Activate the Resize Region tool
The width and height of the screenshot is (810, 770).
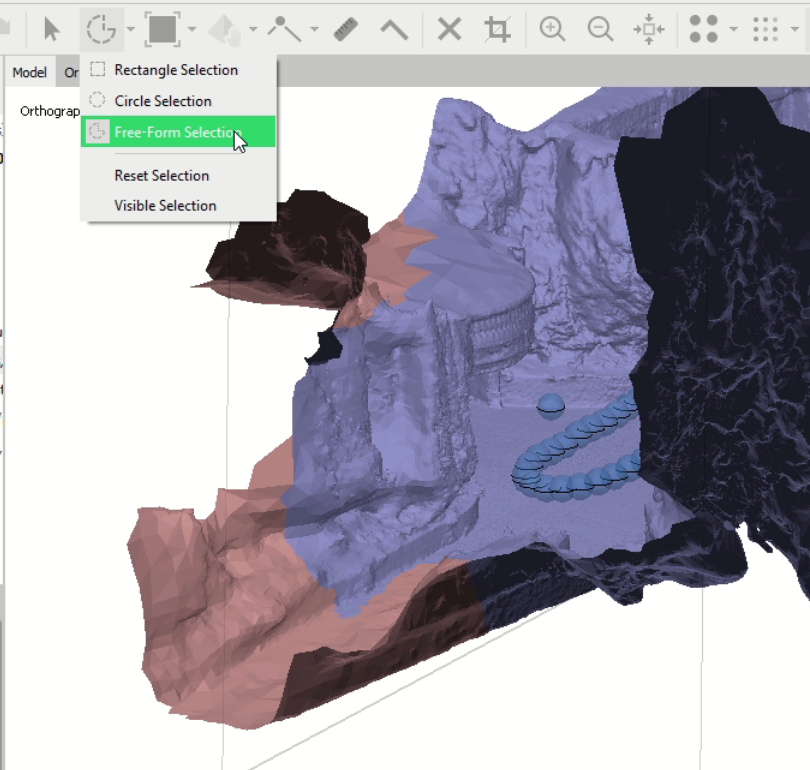point(162,29)
